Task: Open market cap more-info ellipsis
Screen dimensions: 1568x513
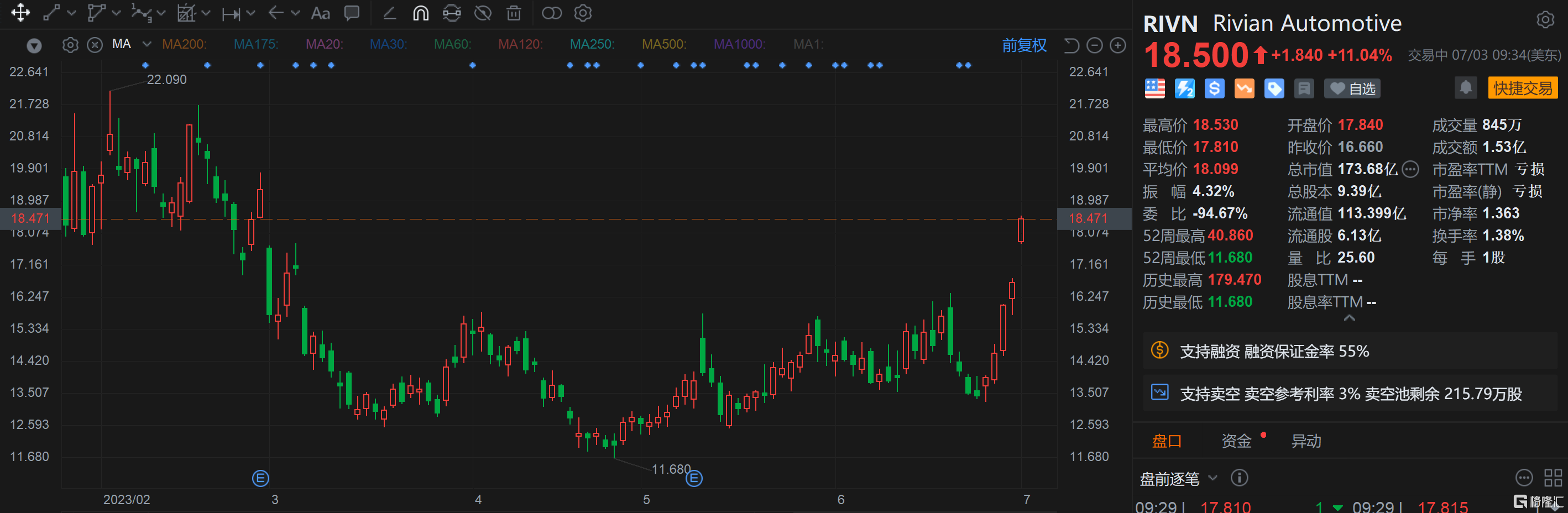Action: [x=1410, y=169]
